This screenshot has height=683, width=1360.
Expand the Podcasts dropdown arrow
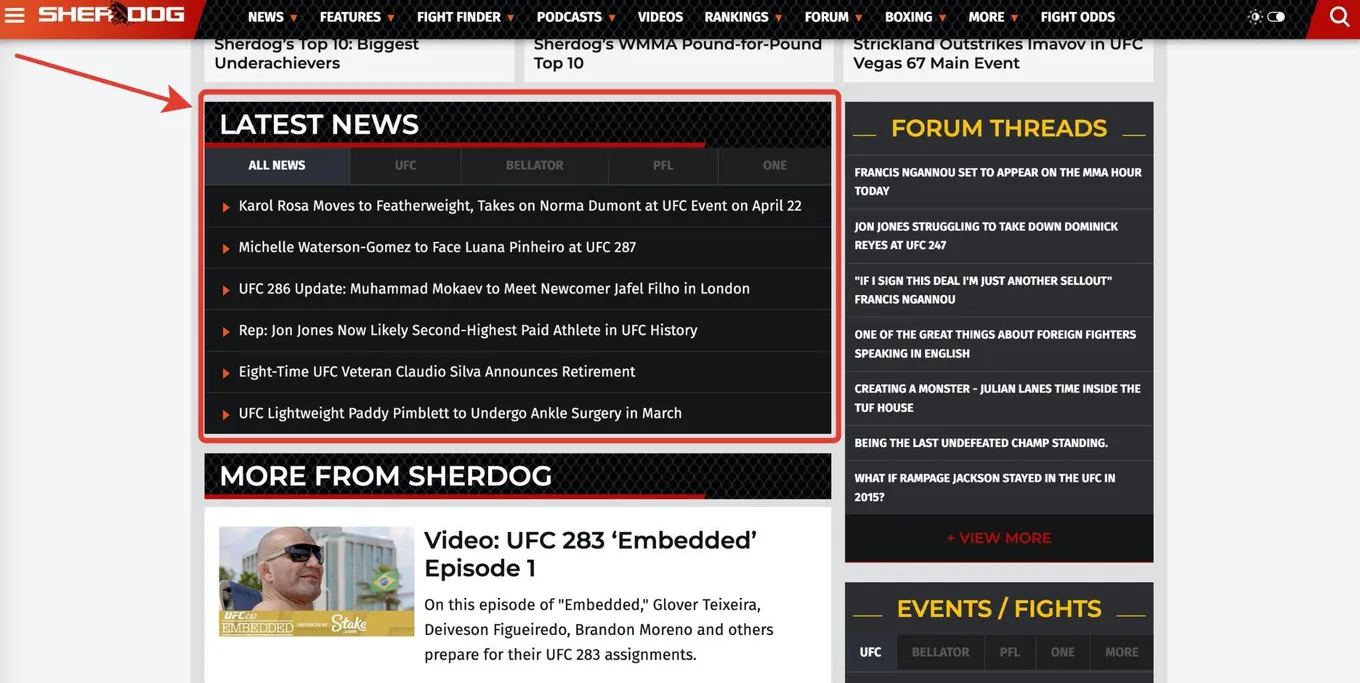(x=612, y=18)
